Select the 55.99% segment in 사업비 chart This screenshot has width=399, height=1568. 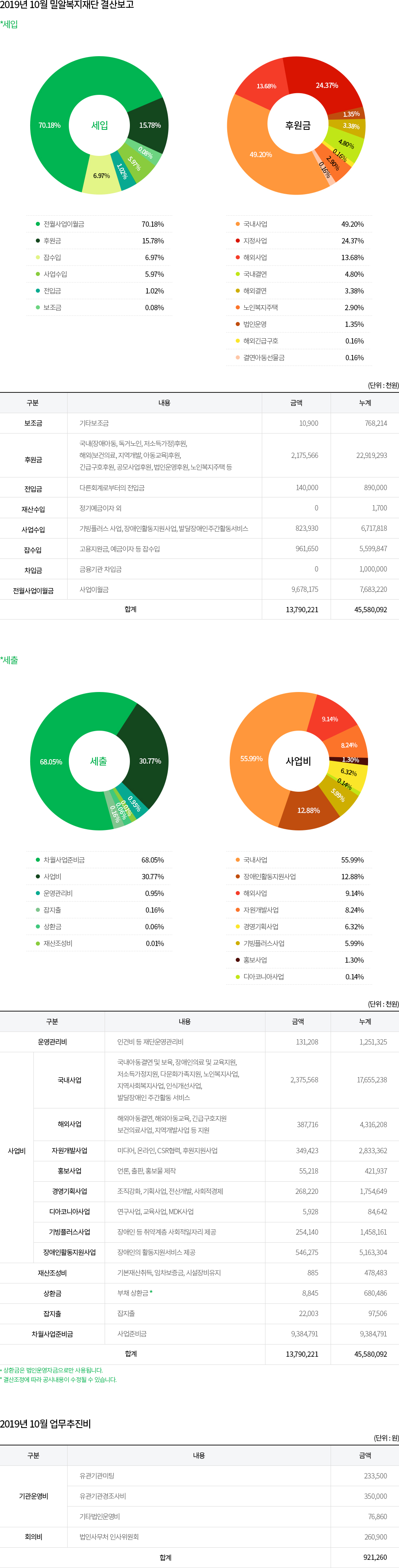(251, 758)
